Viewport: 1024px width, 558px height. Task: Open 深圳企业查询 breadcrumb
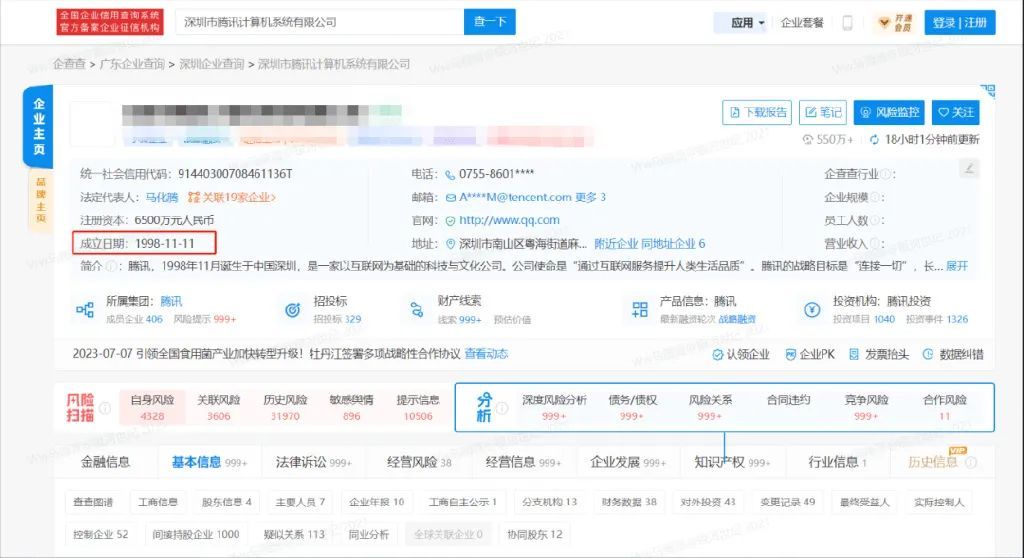(212, 64)
